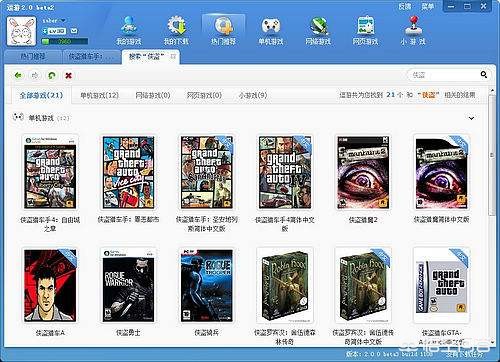Click title text 侠盗猎魔2
Viewport: 500px width, 362px height.
tap(363, 220)
